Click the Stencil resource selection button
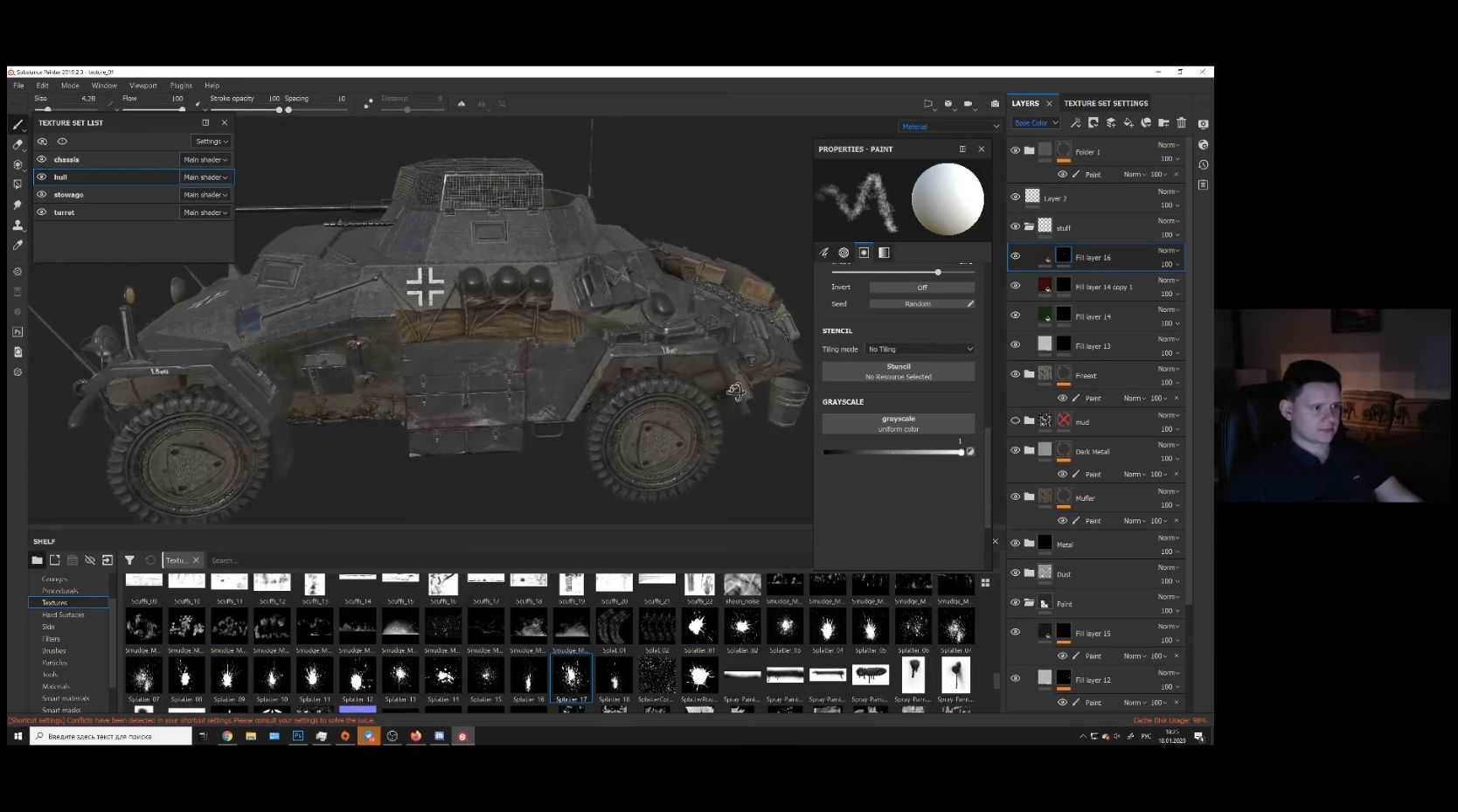This screenshot has width=1458, height=812. (899, 371)
